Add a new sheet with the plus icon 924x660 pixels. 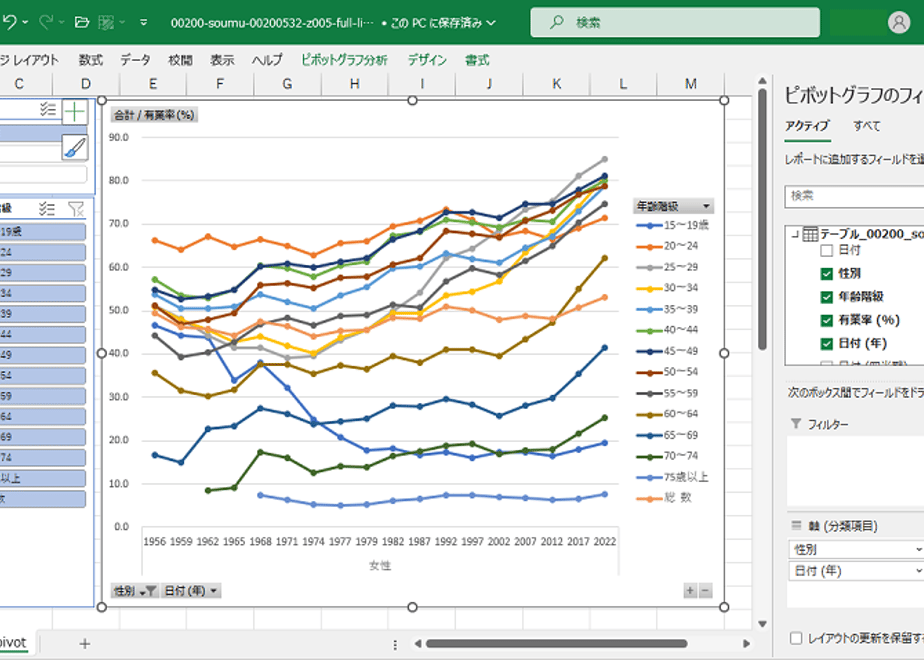click(x=85, y=644)
